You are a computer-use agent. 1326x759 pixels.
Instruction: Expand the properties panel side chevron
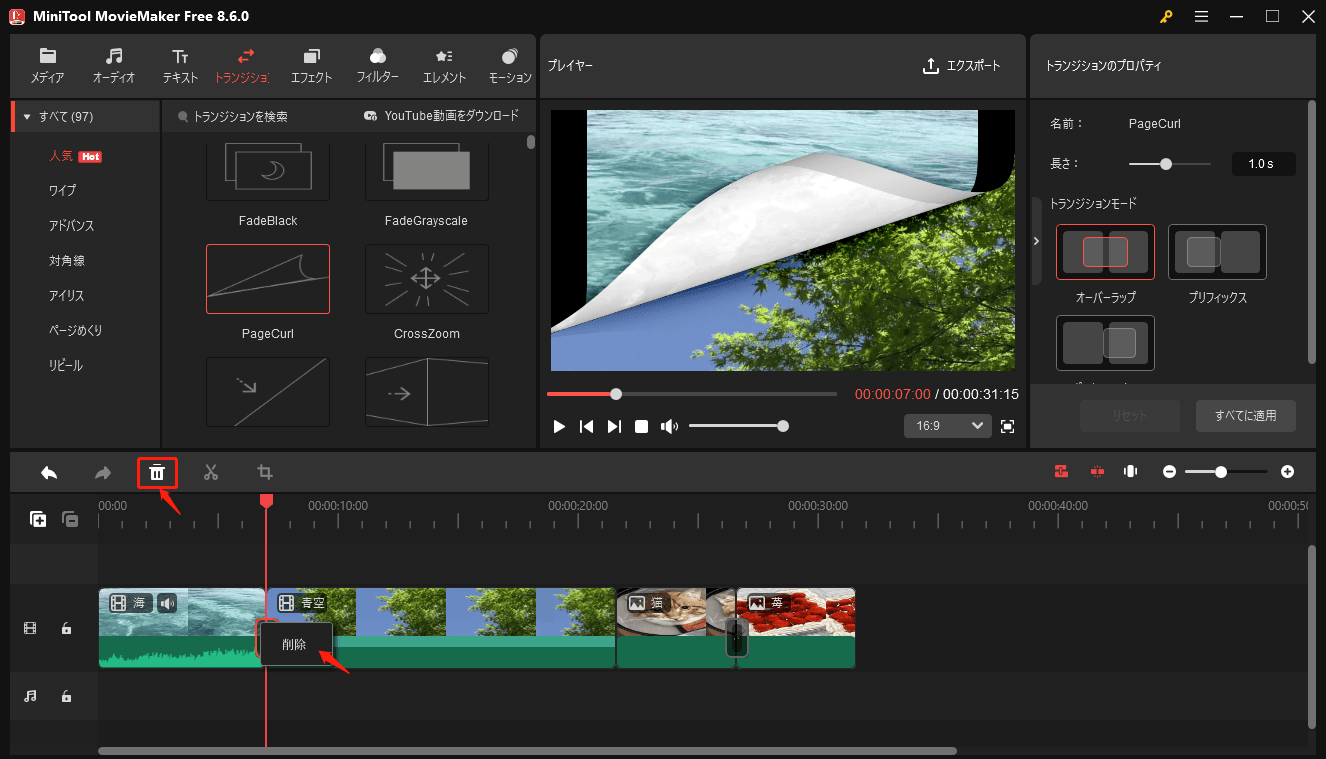1036,240
